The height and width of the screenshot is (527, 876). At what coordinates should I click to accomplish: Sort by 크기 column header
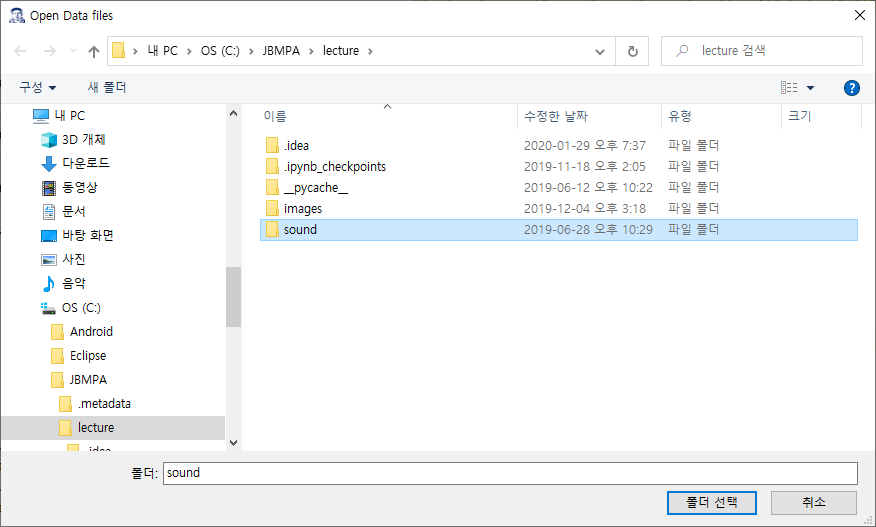click(x=799, y=116)
